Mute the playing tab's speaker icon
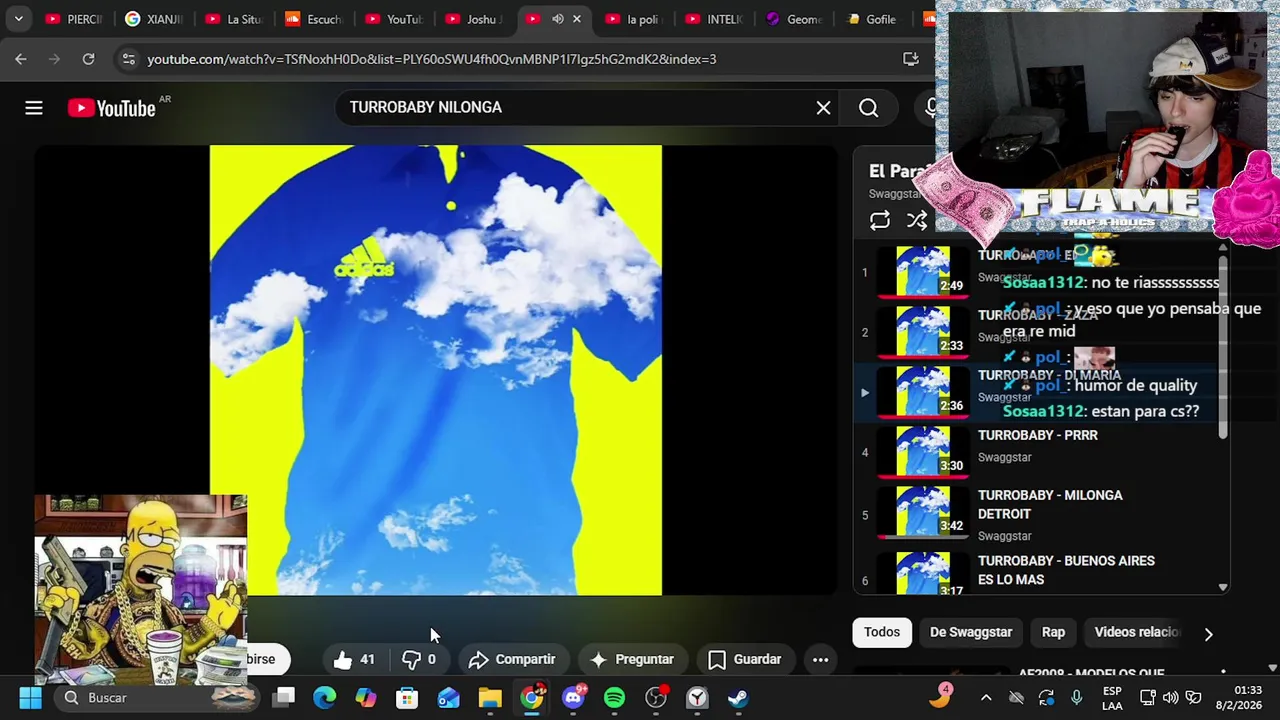1280x720 pixels. coord(558,19)
